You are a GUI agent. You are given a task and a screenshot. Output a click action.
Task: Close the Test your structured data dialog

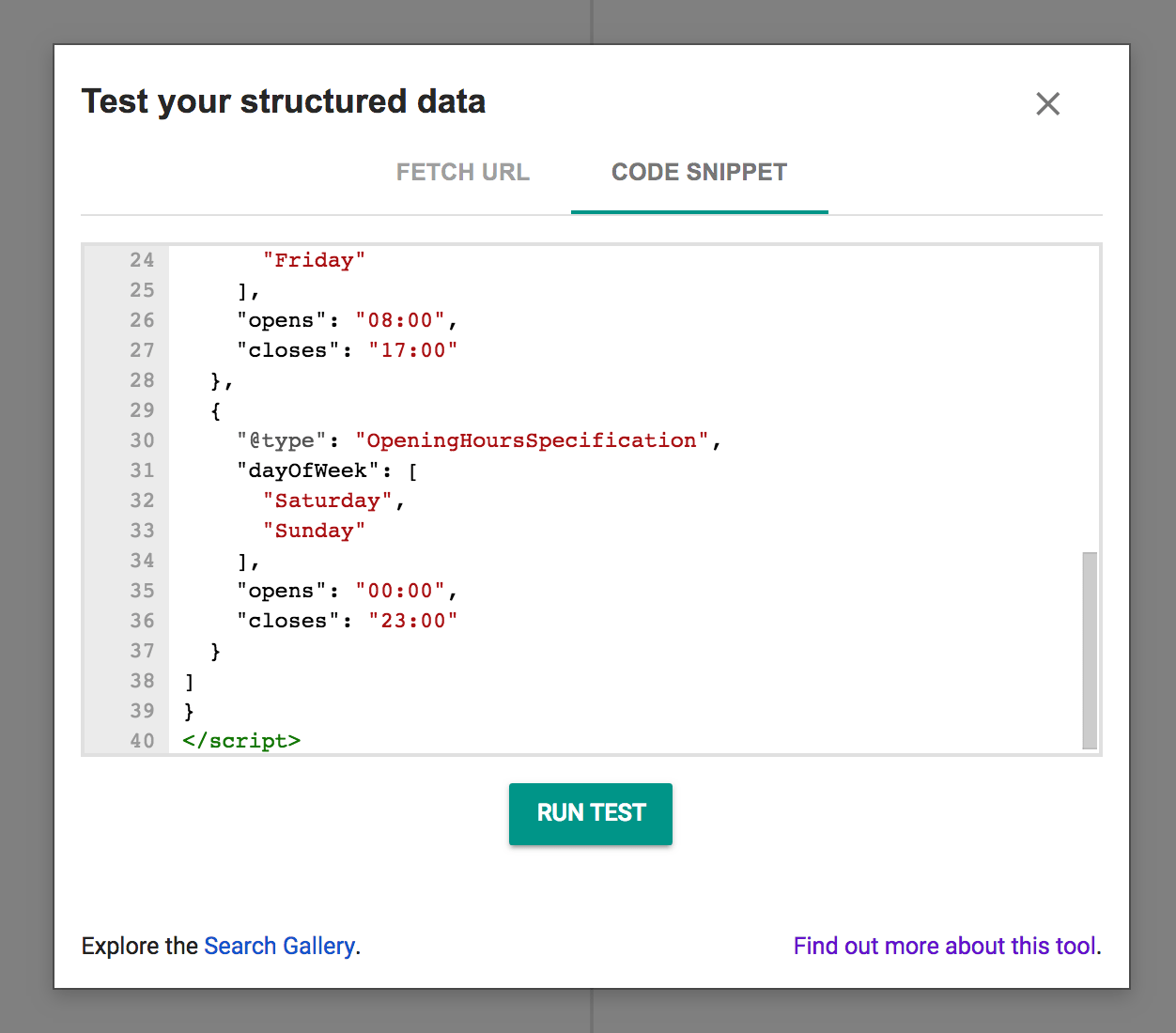pos(1047,103)
